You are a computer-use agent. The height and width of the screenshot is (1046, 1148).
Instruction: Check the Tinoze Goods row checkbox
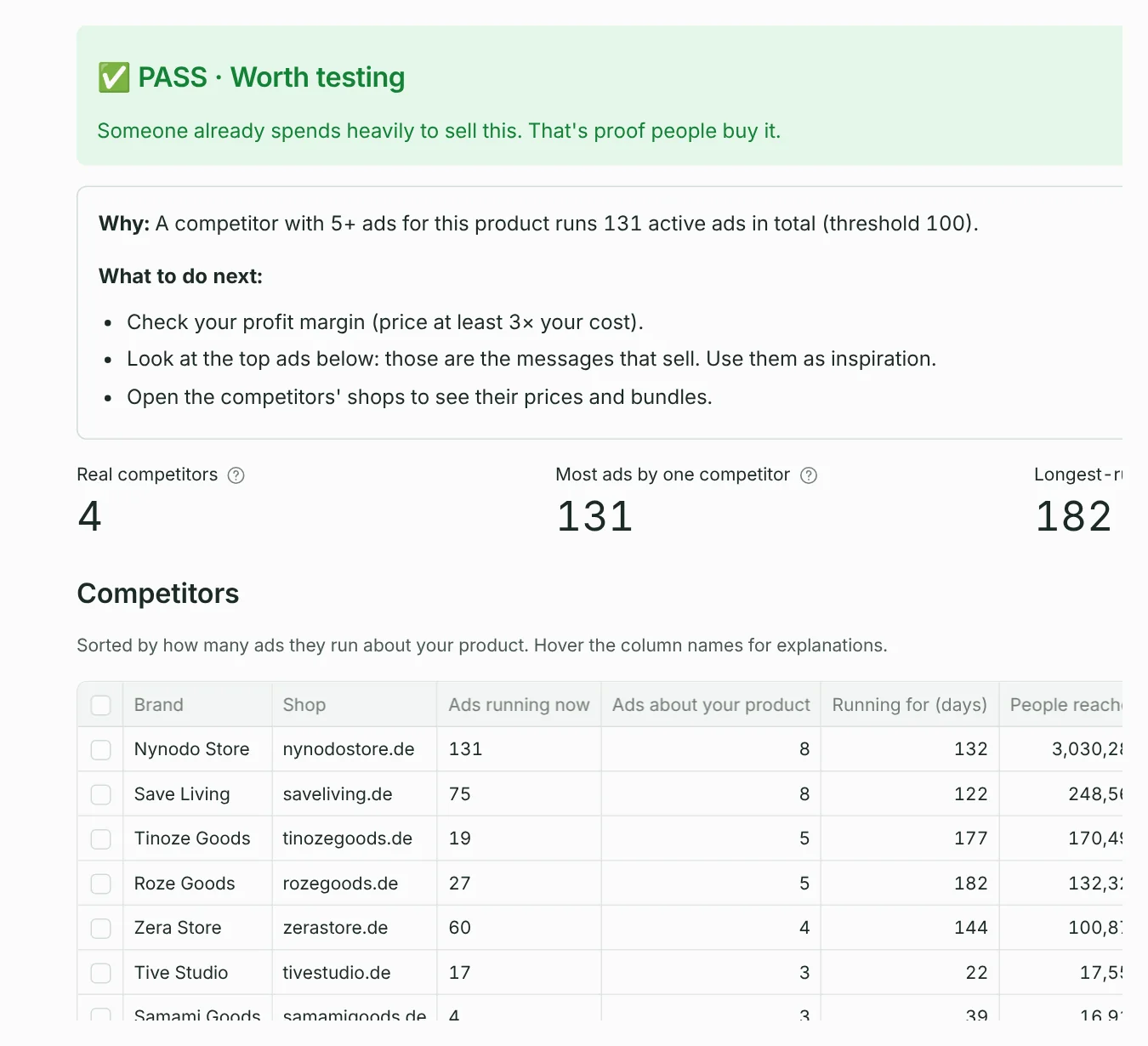click(x=100, y=839)
